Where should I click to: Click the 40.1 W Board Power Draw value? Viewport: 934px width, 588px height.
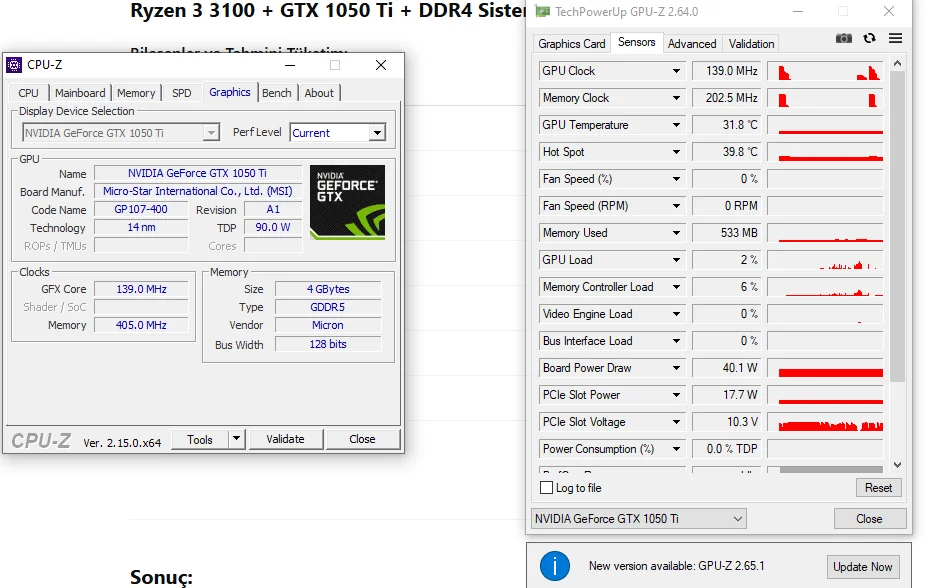pyautogui.click(x=727, y=368)
